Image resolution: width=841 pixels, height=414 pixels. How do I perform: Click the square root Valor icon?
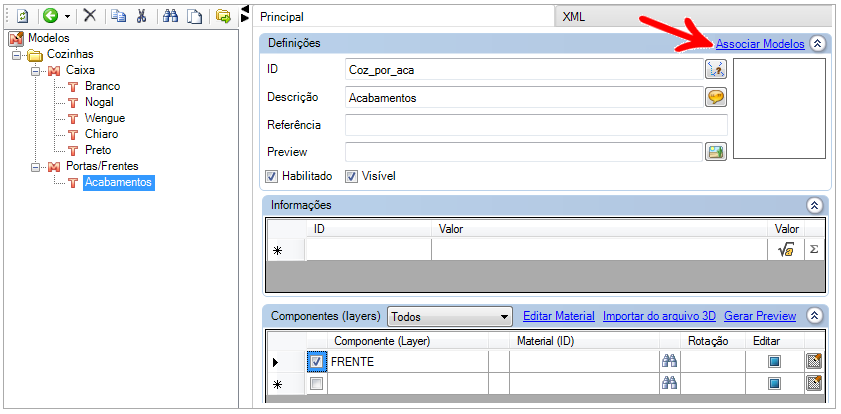click(786, 250)
